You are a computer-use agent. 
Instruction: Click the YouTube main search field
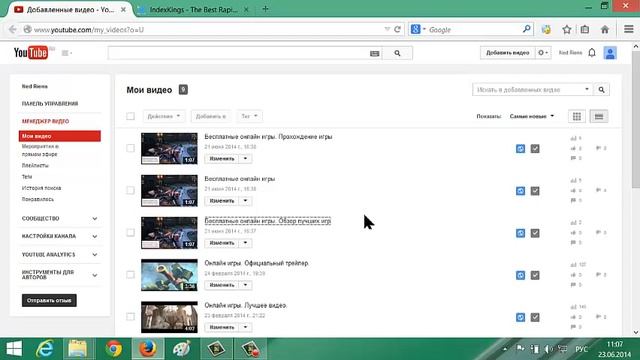point(245,53)
